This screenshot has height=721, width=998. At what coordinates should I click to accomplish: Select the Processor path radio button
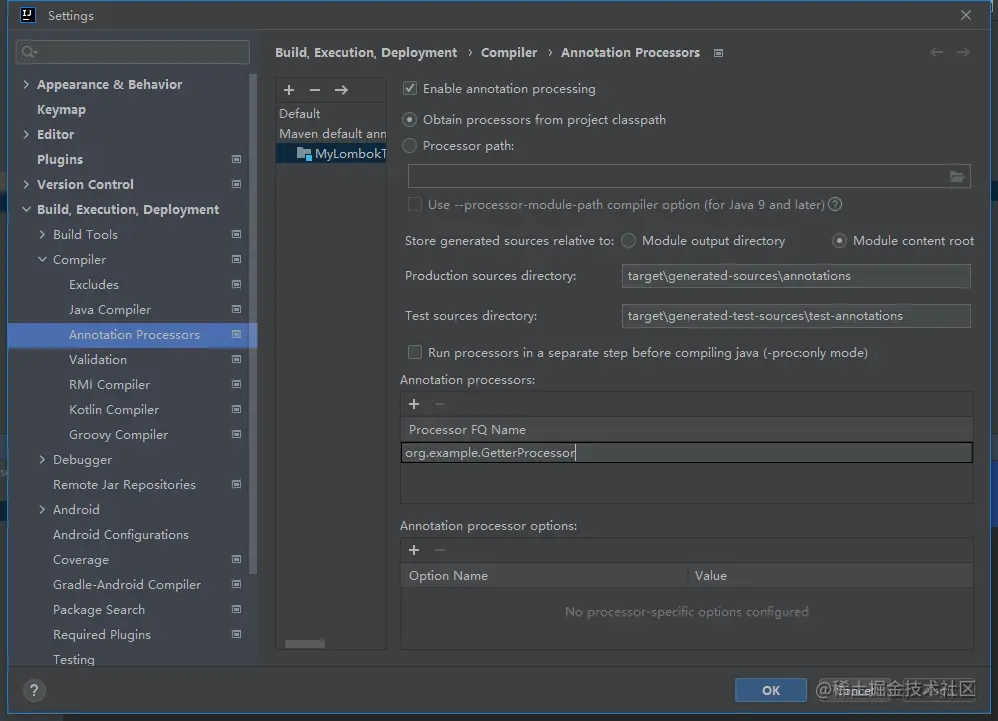pyautogui.click(x=410, y=146)
